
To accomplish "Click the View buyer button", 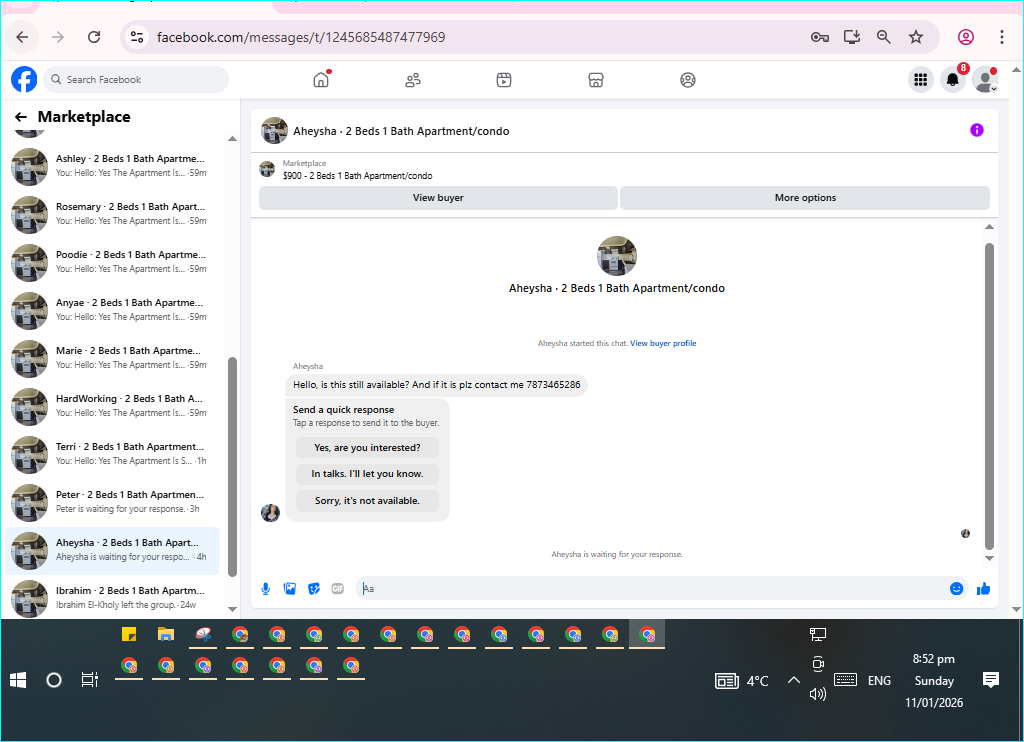I will [438, 198].
